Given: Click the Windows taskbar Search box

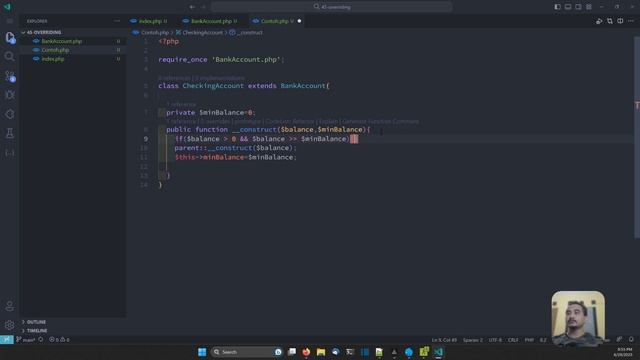Looking at the screenshot, I should [247, 352].
